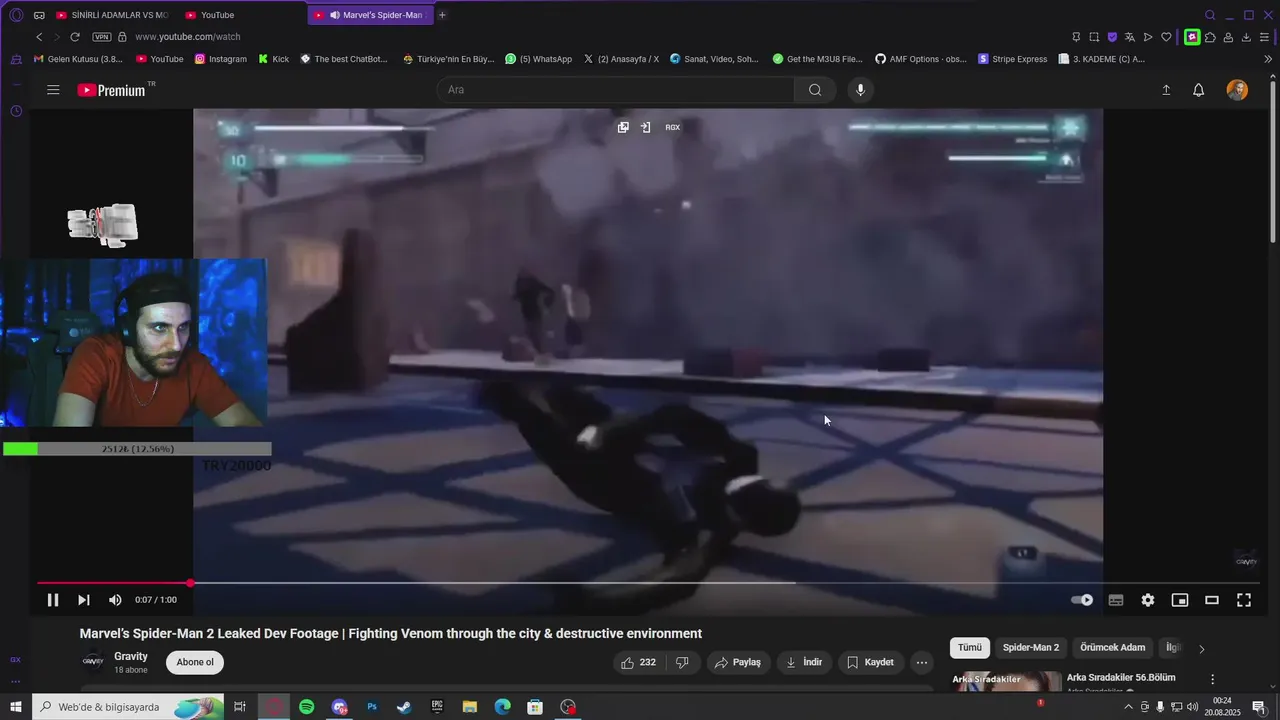Open Steam from the taskbar

point(404,707)
